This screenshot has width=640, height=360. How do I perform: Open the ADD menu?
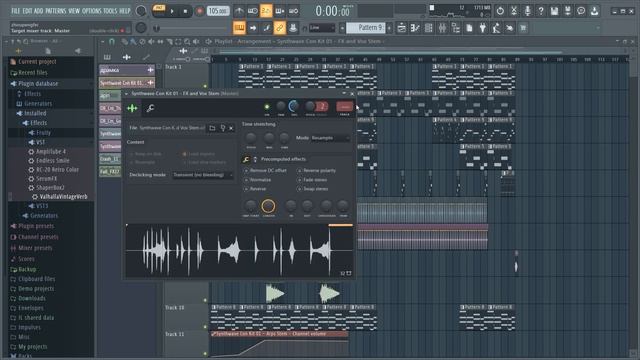click(x=38, y=11)
